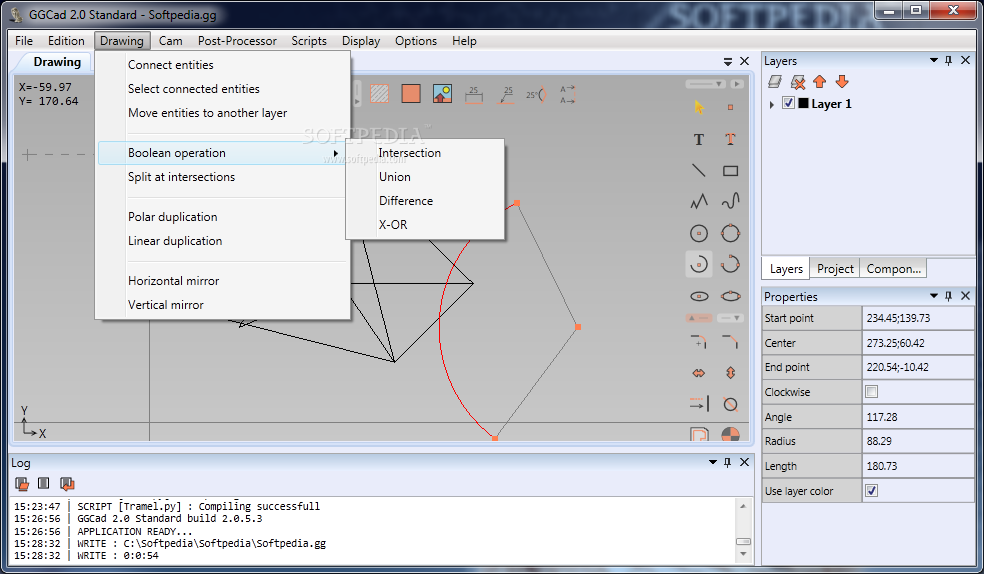Open the Cam menu
The width and height of the screenshot is (984, 574).
171,41
